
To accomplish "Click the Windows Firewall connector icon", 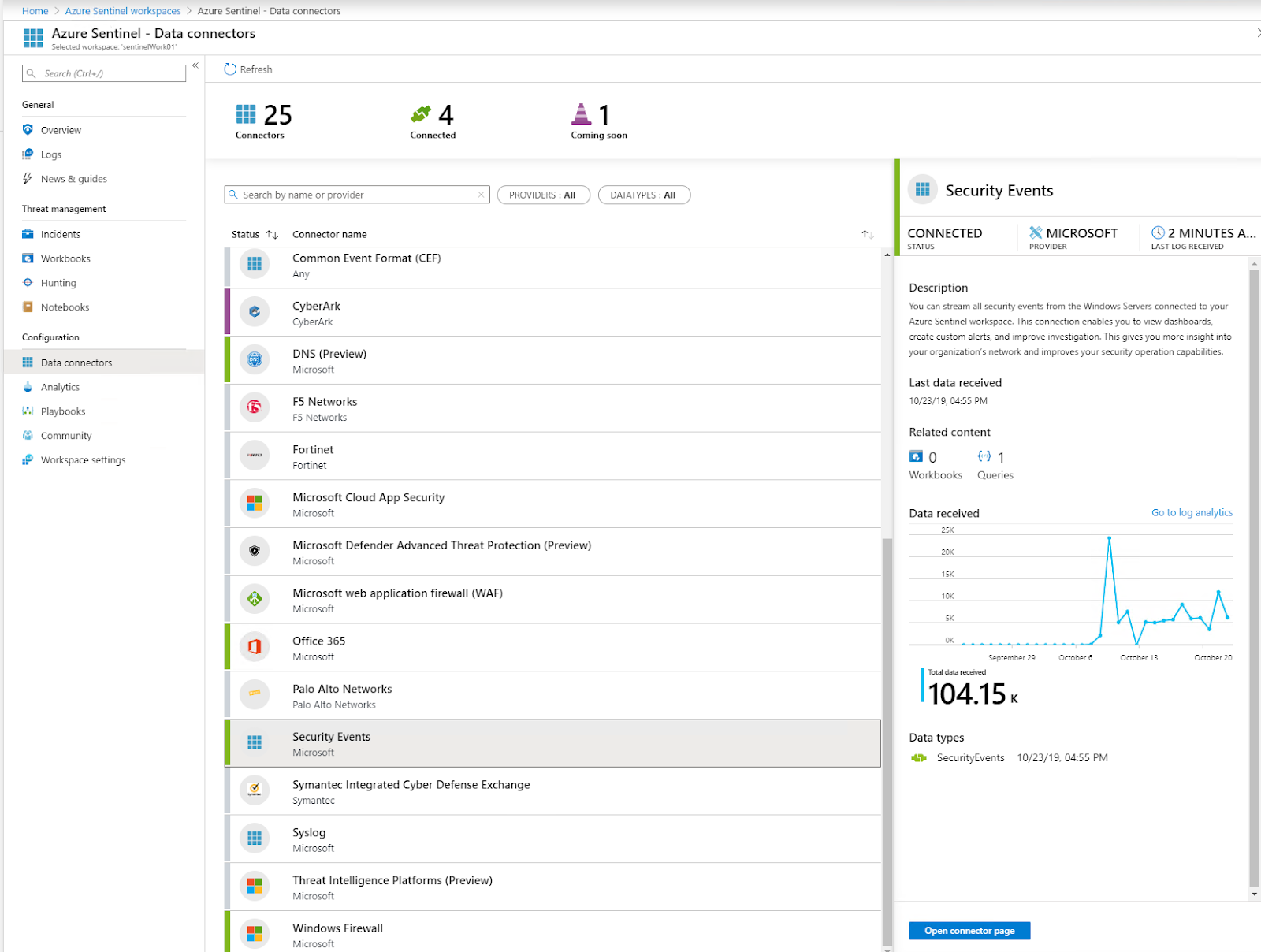I will [x=255, y=934].
